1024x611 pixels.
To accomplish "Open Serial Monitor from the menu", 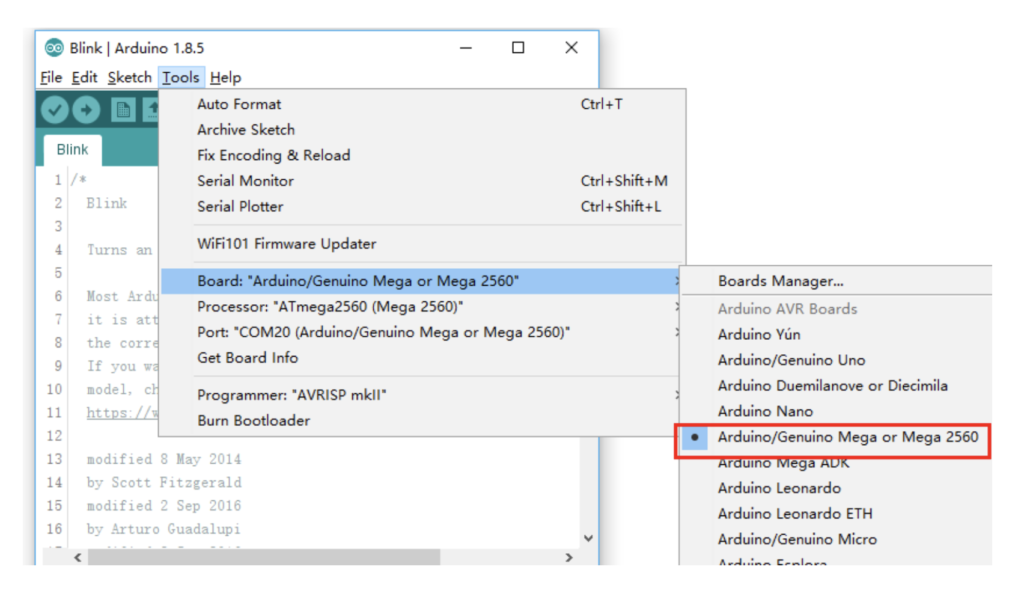I will [423, 181].
